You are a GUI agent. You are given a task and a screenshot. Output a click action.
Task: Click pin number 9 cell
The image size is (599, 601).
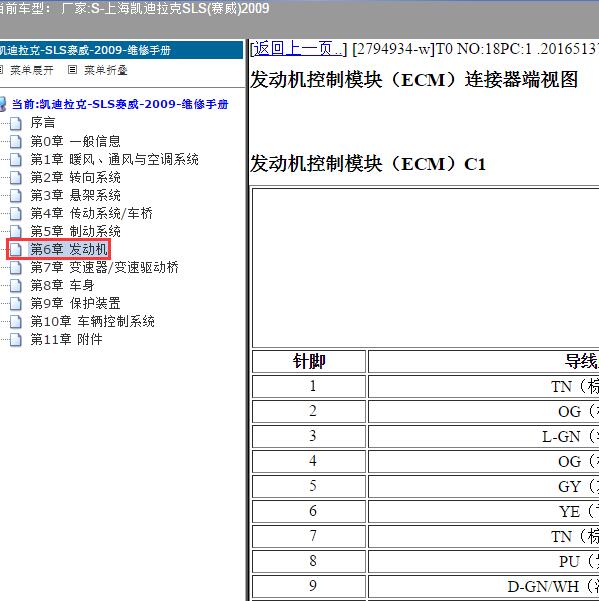tap(309, 586)
